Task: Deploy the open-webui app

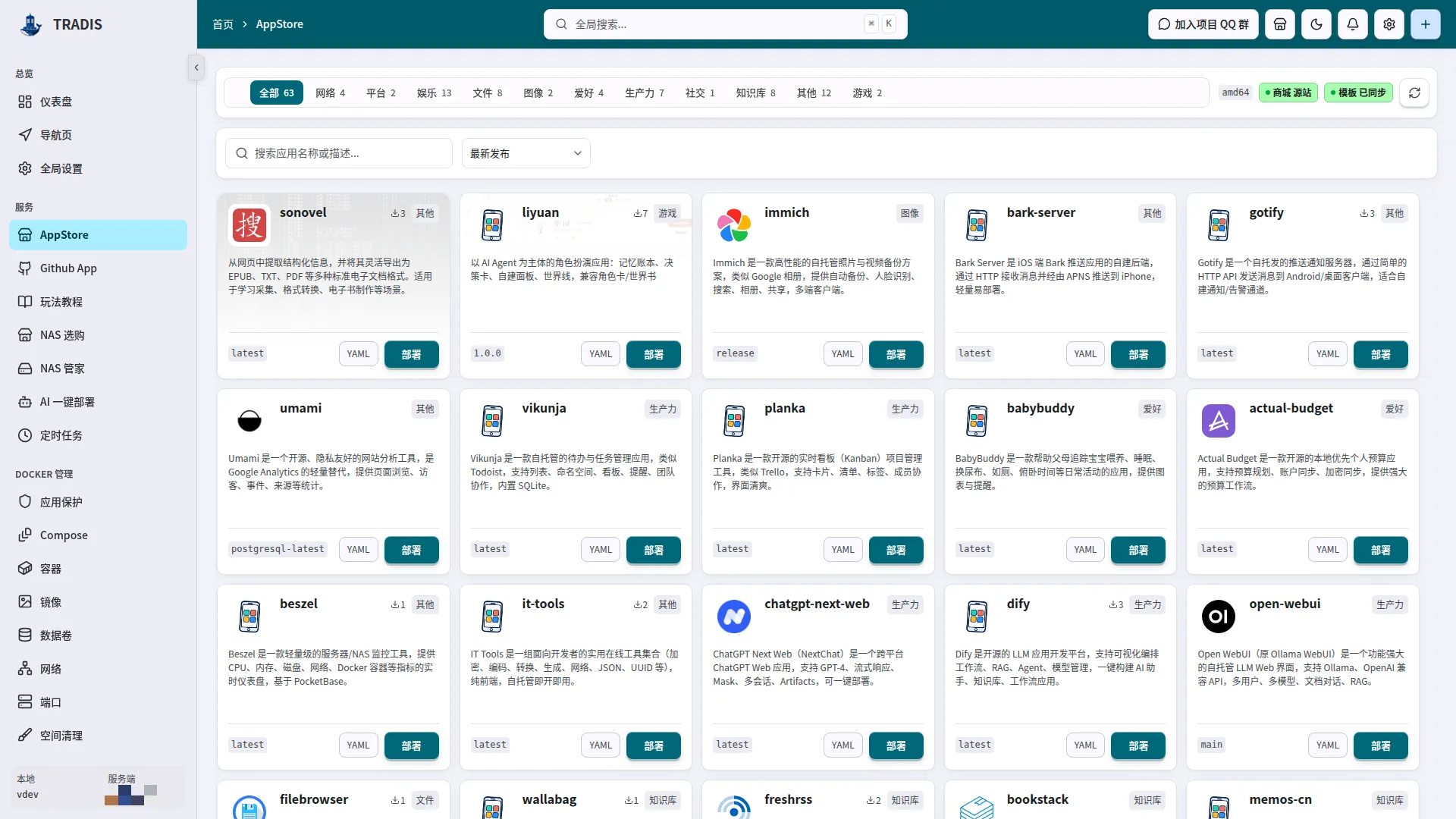Action: click(1380, 745)
